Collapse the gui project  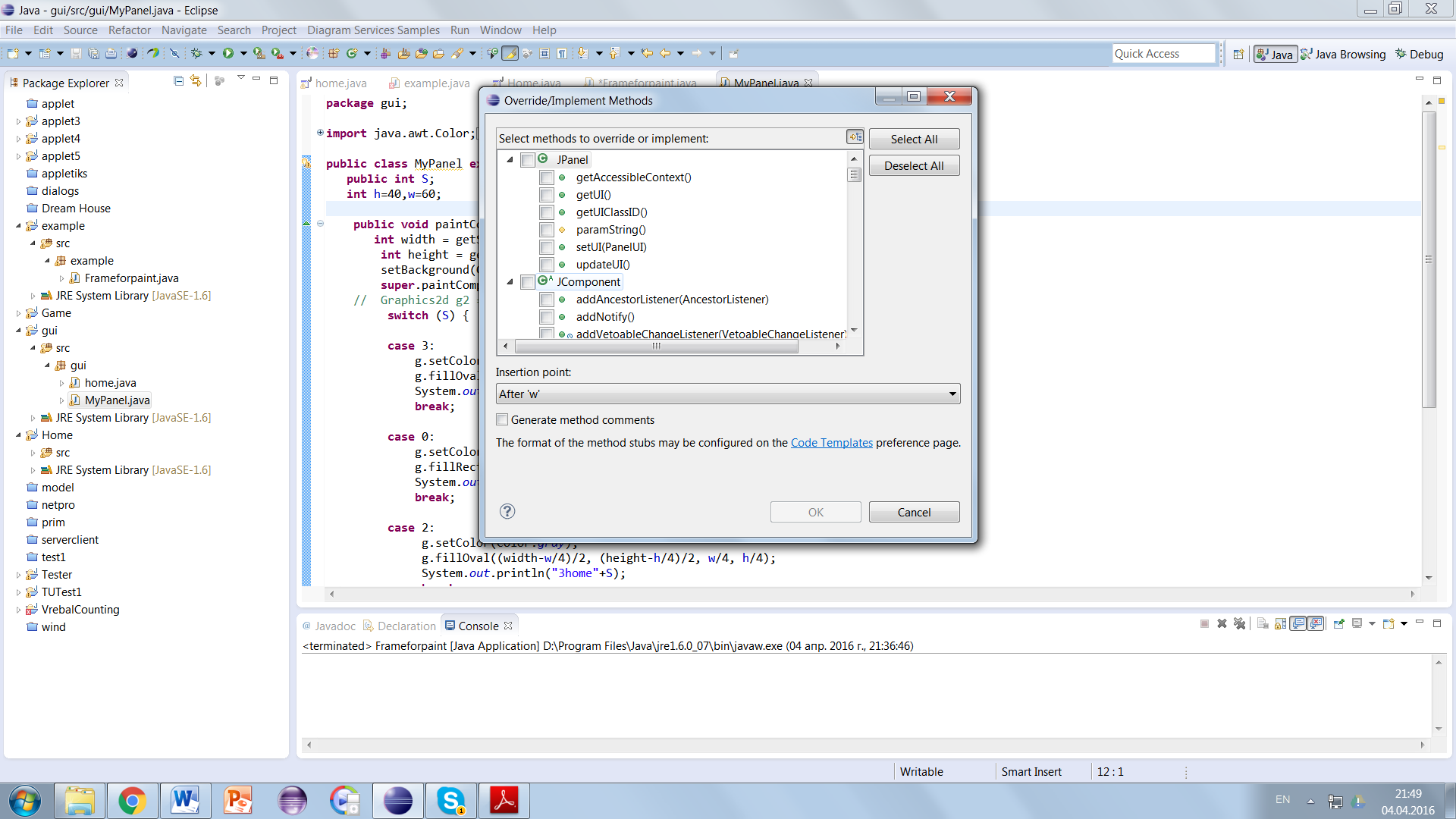coord(18,331)
